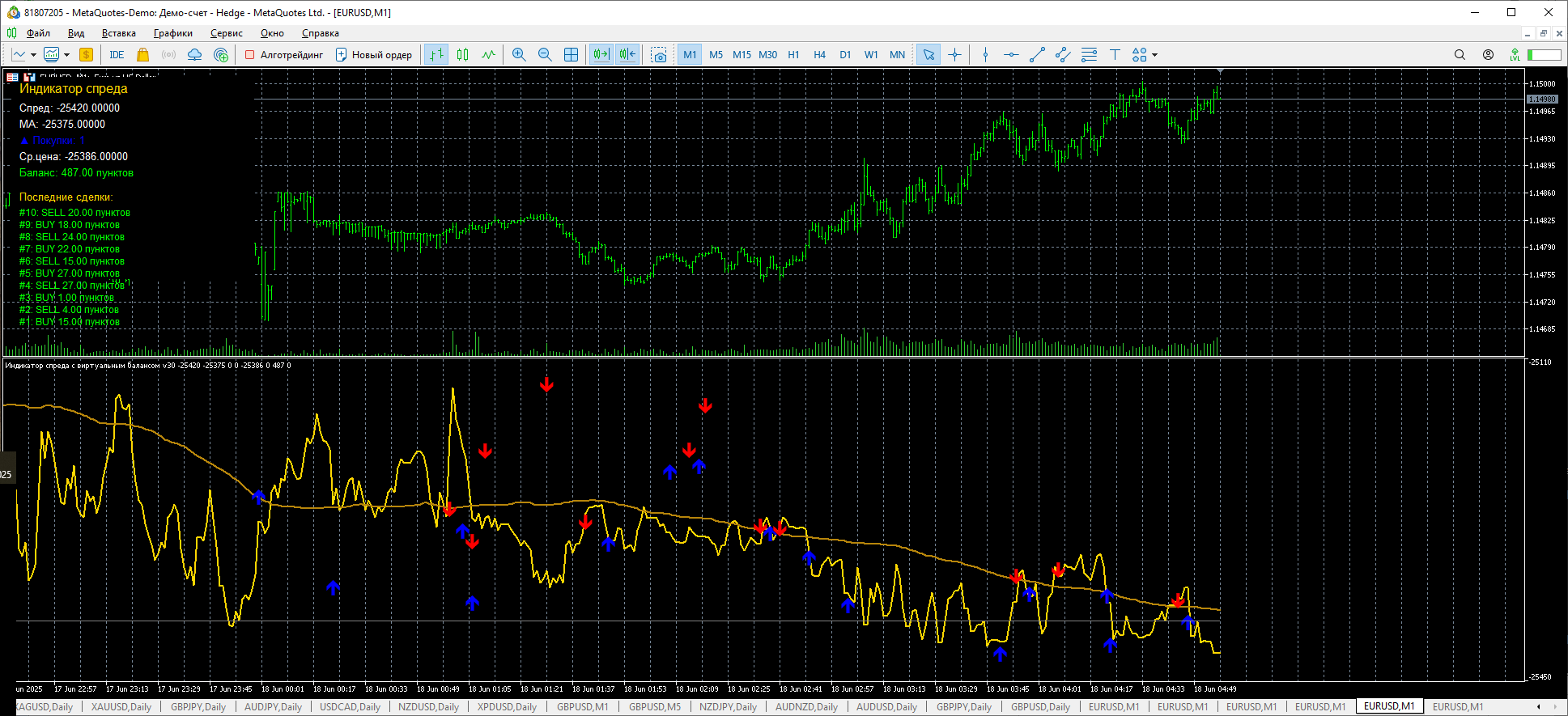Click the chart shift triangle marker
Image resolution: width=1568 pixels, height=716 pixels.
click(1220, 72)
